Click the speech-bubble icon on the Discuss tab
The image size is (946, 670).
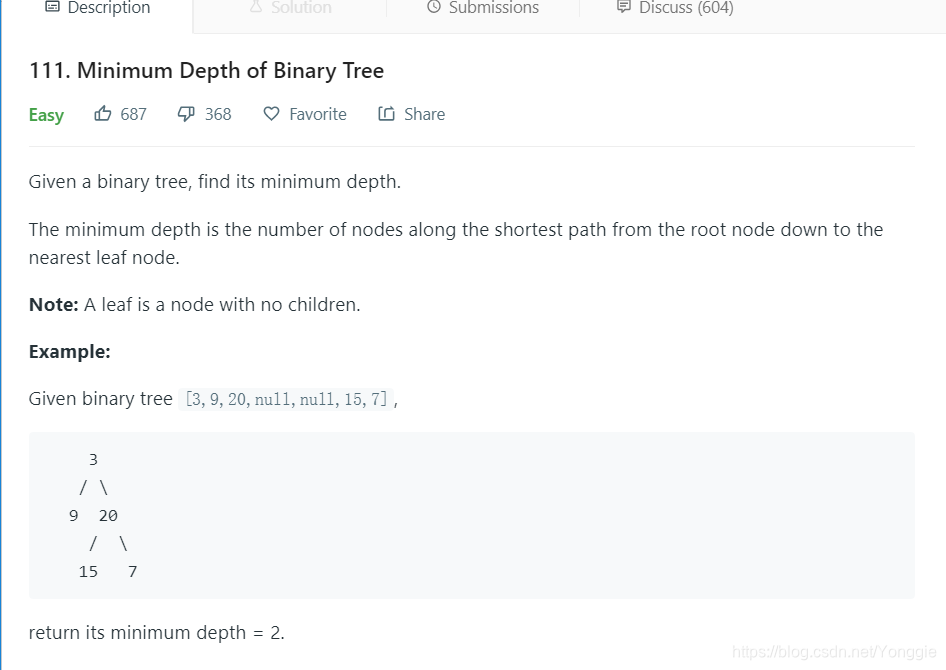click(626, 8)
